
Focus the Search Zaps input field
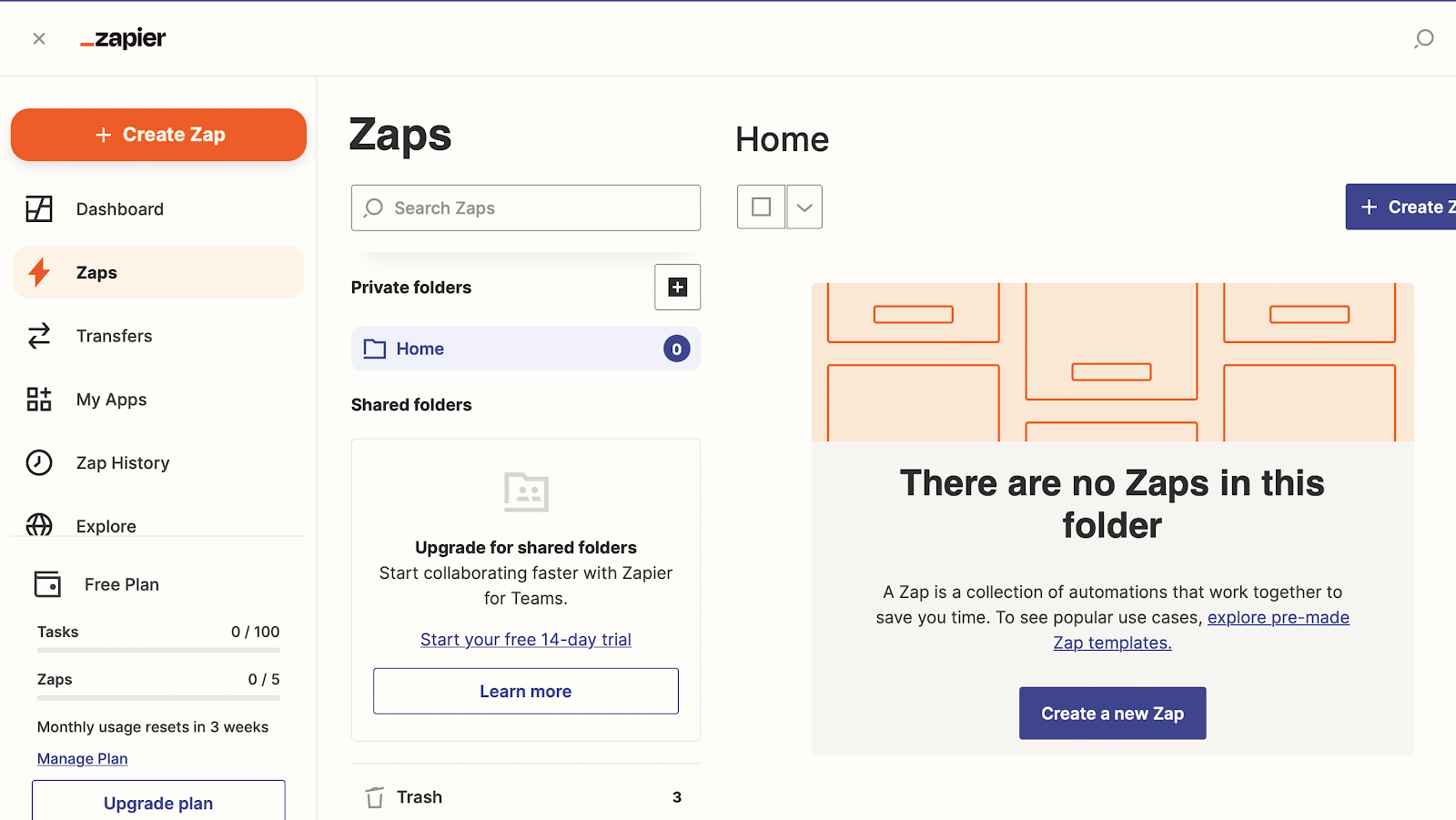(526, 208)
